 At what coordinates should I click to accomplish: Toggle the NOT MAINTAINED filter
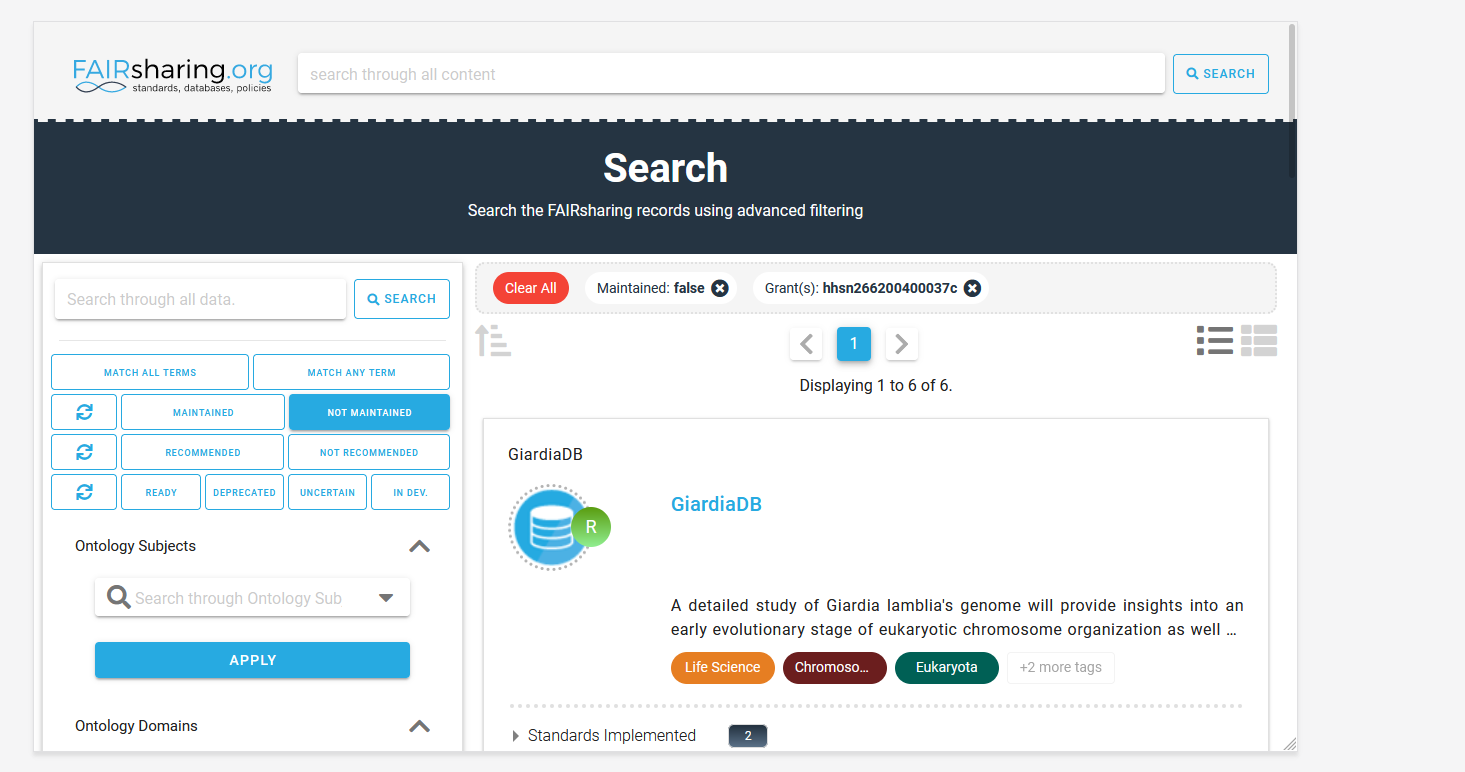click(369, 411)
